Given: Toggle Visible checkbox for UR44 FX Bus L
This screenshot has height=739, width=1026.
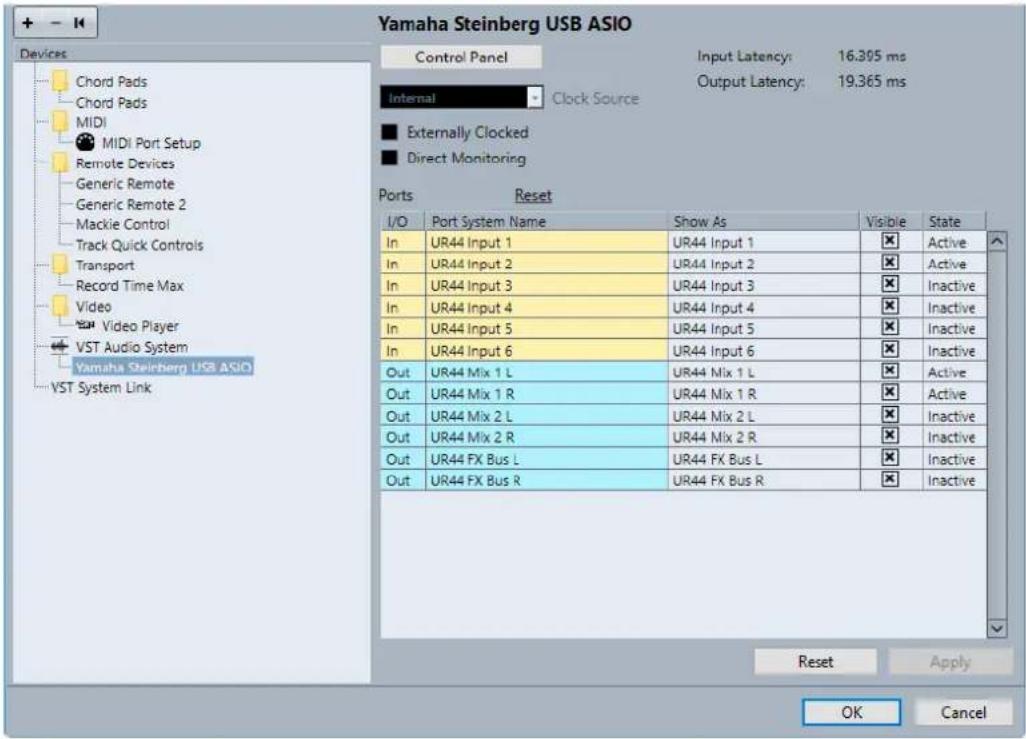Looking at the screenshot, I should pyautogui.click(x=889, y=458).
